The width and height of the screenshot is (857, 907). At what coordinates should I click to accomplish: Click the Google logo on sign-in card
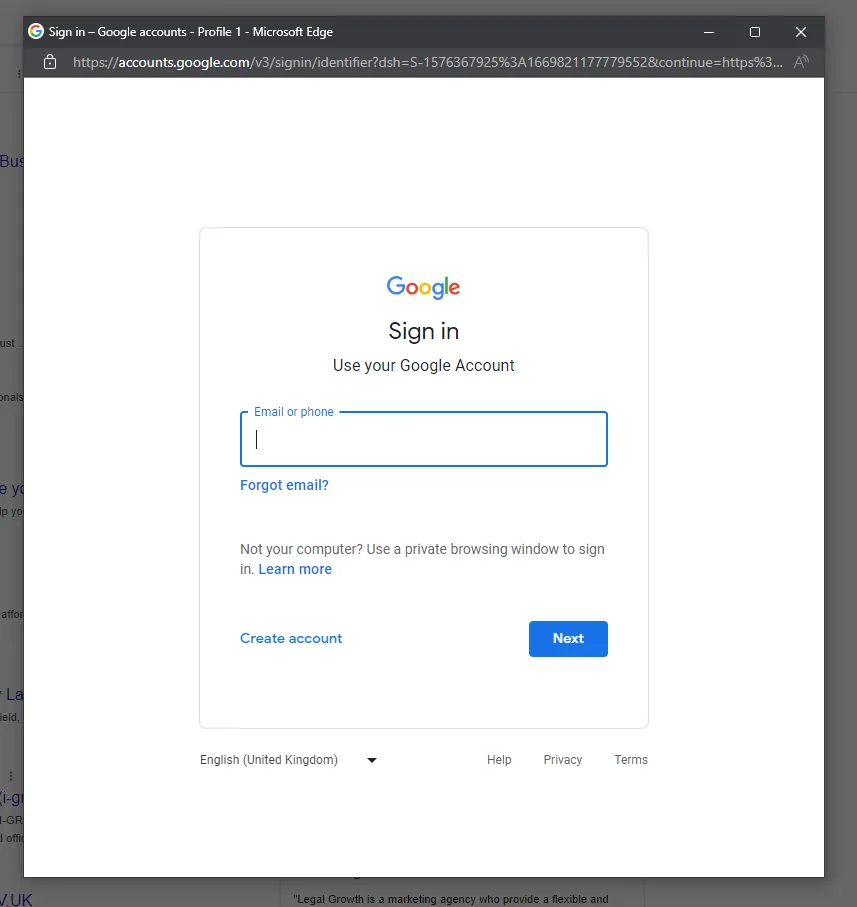click(x=423, y=287)
